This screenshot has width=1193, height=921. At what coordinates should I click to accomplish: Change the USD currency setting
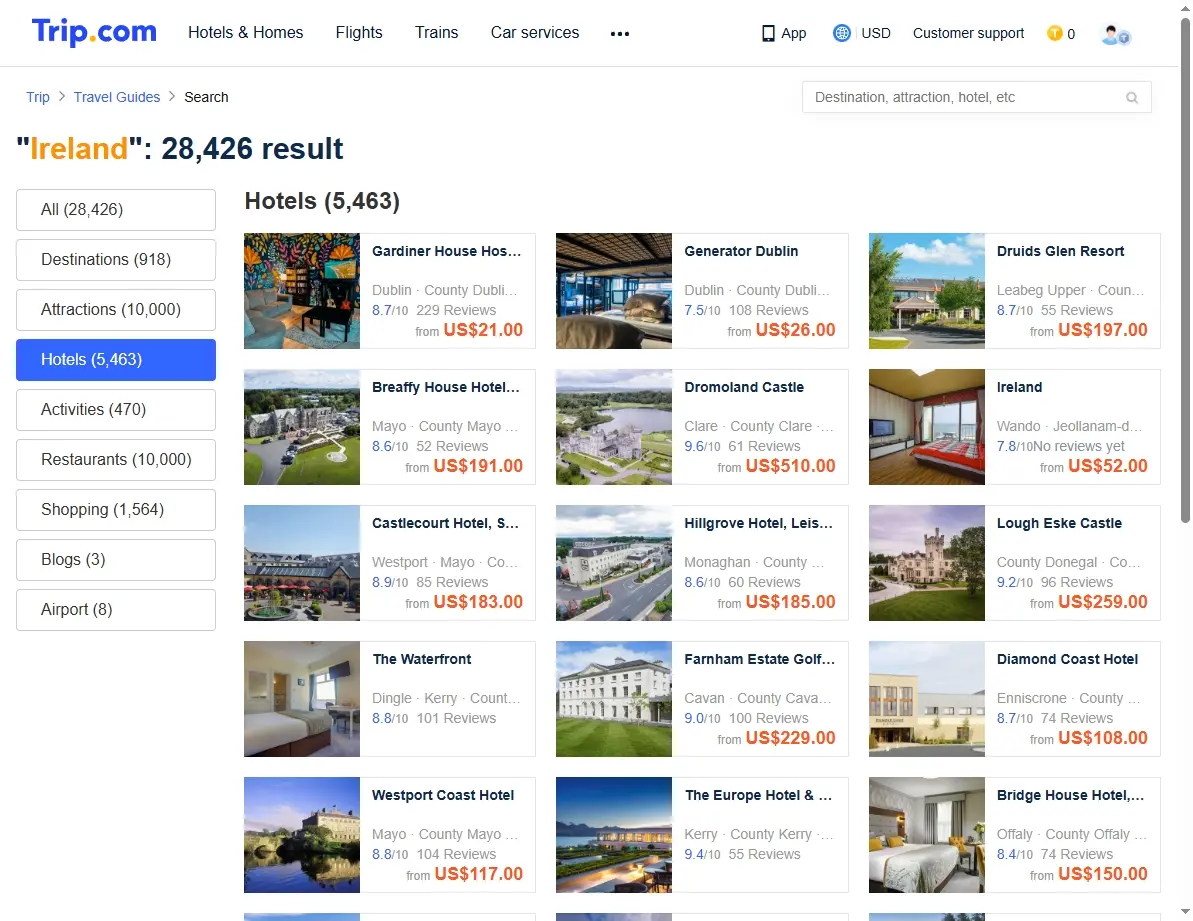point(876,33)
